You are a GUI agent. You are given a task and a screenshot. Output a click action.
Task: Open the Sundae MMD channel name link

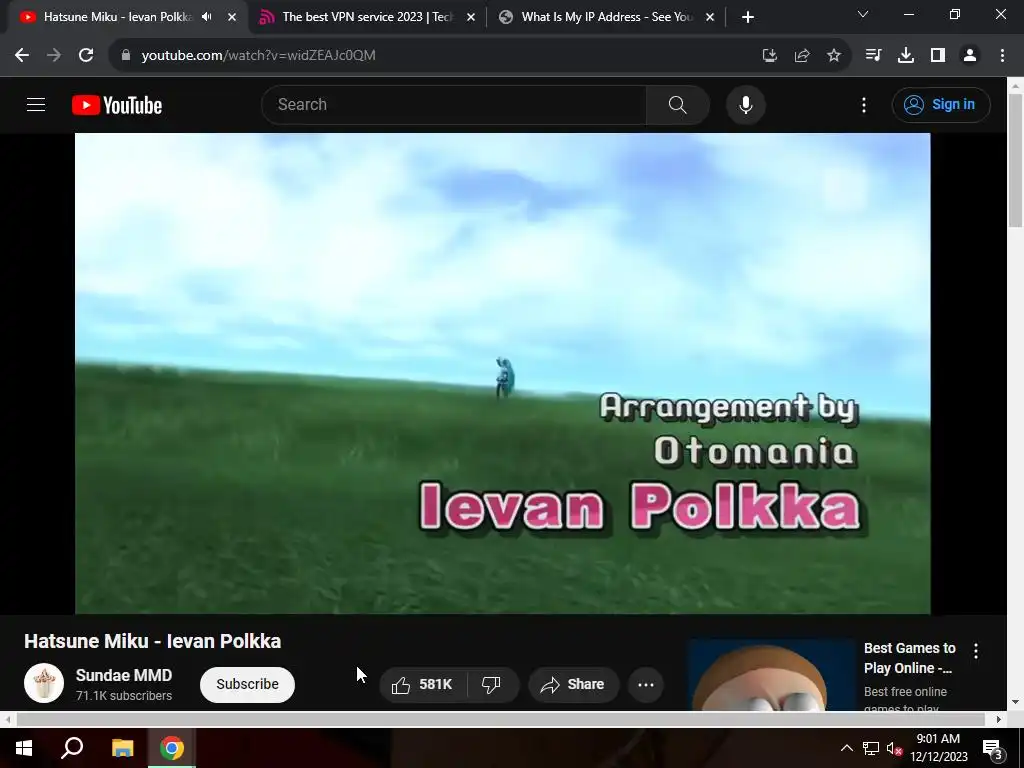click(x=124, y=675)
